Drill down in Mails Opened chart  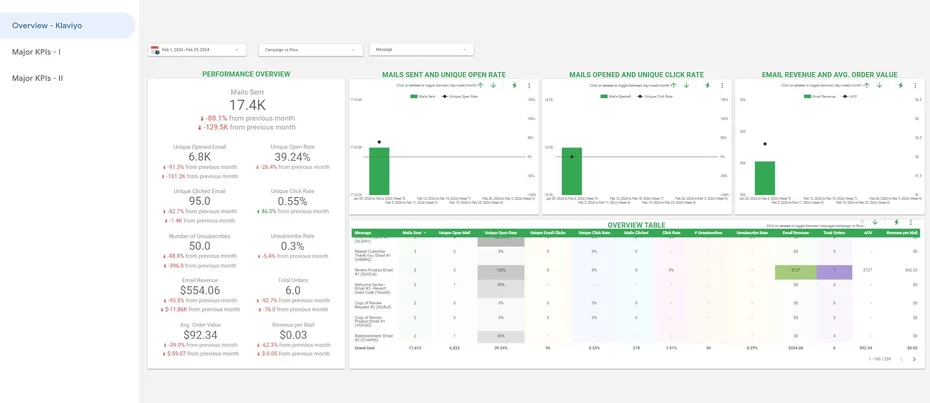tap(686, 85)
